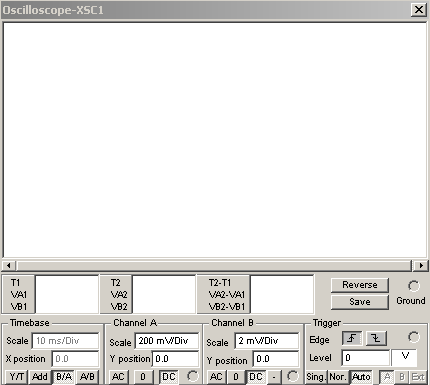
Task: Select B/A display mode
Action: pos(64,377)
